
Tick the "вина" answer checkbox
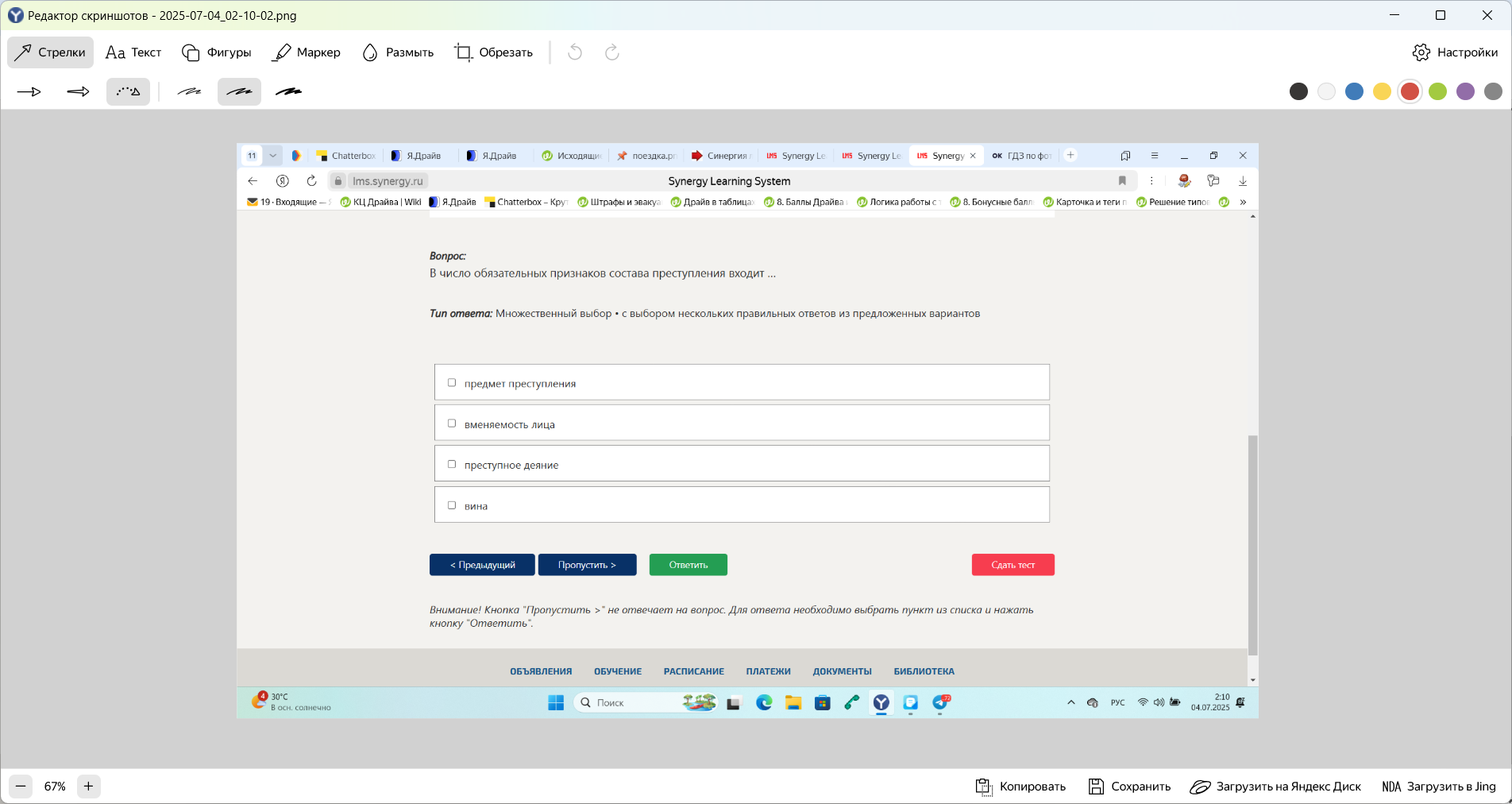click(452, 505)
